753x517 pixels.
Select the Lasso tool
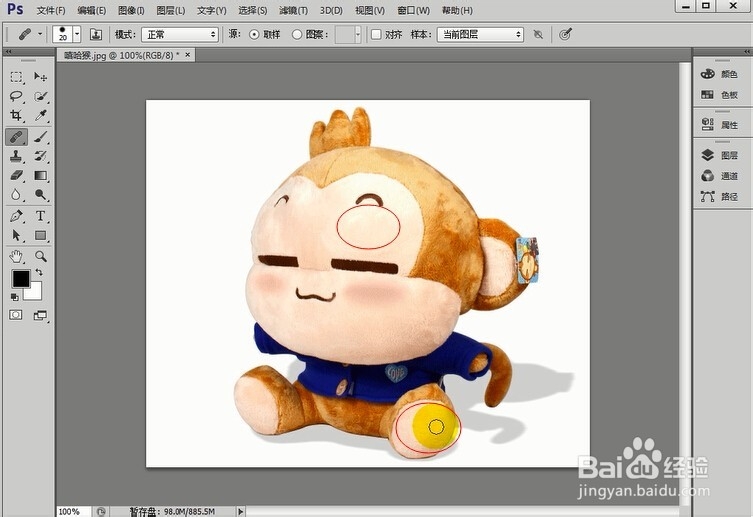point(16,96)
